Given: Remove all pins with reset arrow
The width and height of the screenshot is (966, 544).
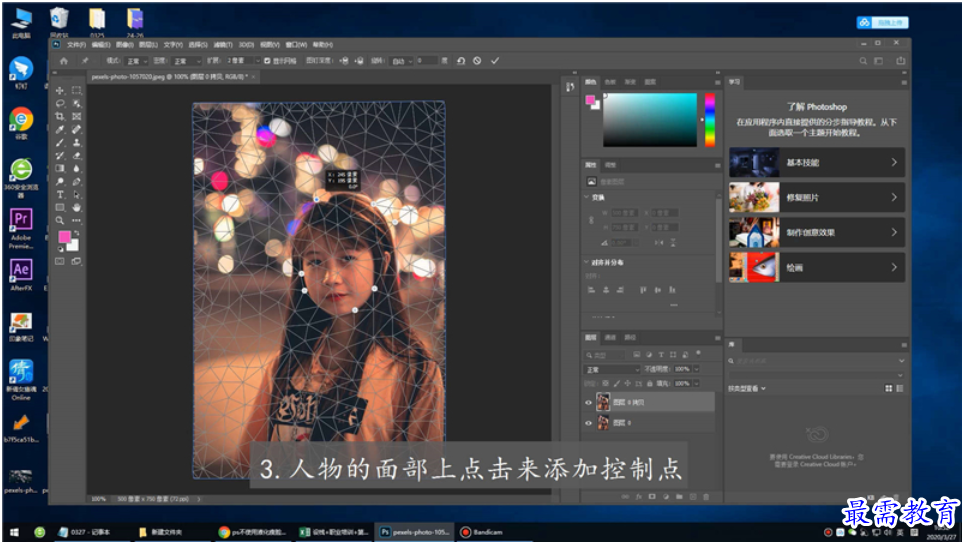Looking at the screenshot, I should click(461, 61).
